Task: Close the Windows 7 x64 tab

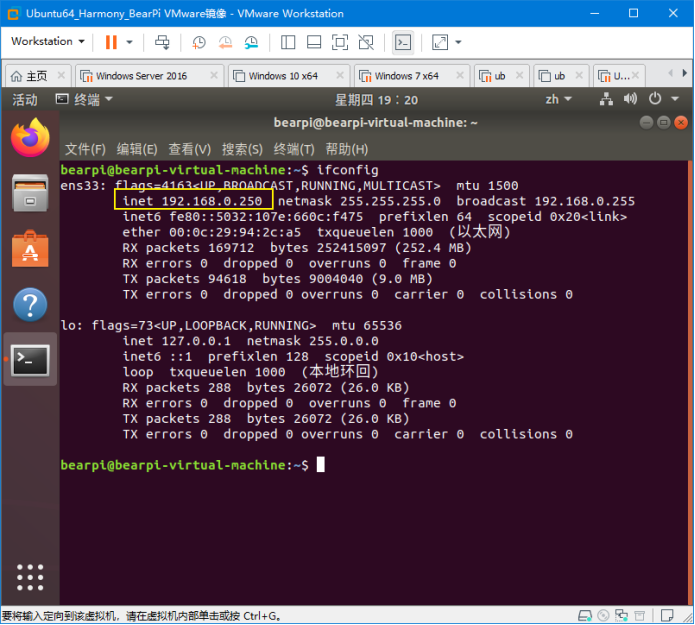Action: 460,75
